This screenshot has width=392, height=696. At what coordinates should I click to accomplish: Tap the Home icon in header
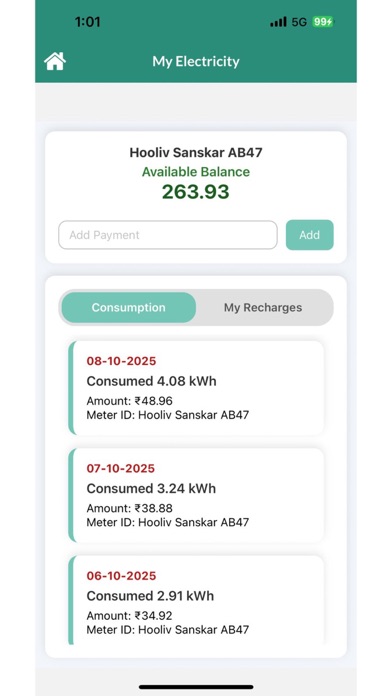(55, 61)
